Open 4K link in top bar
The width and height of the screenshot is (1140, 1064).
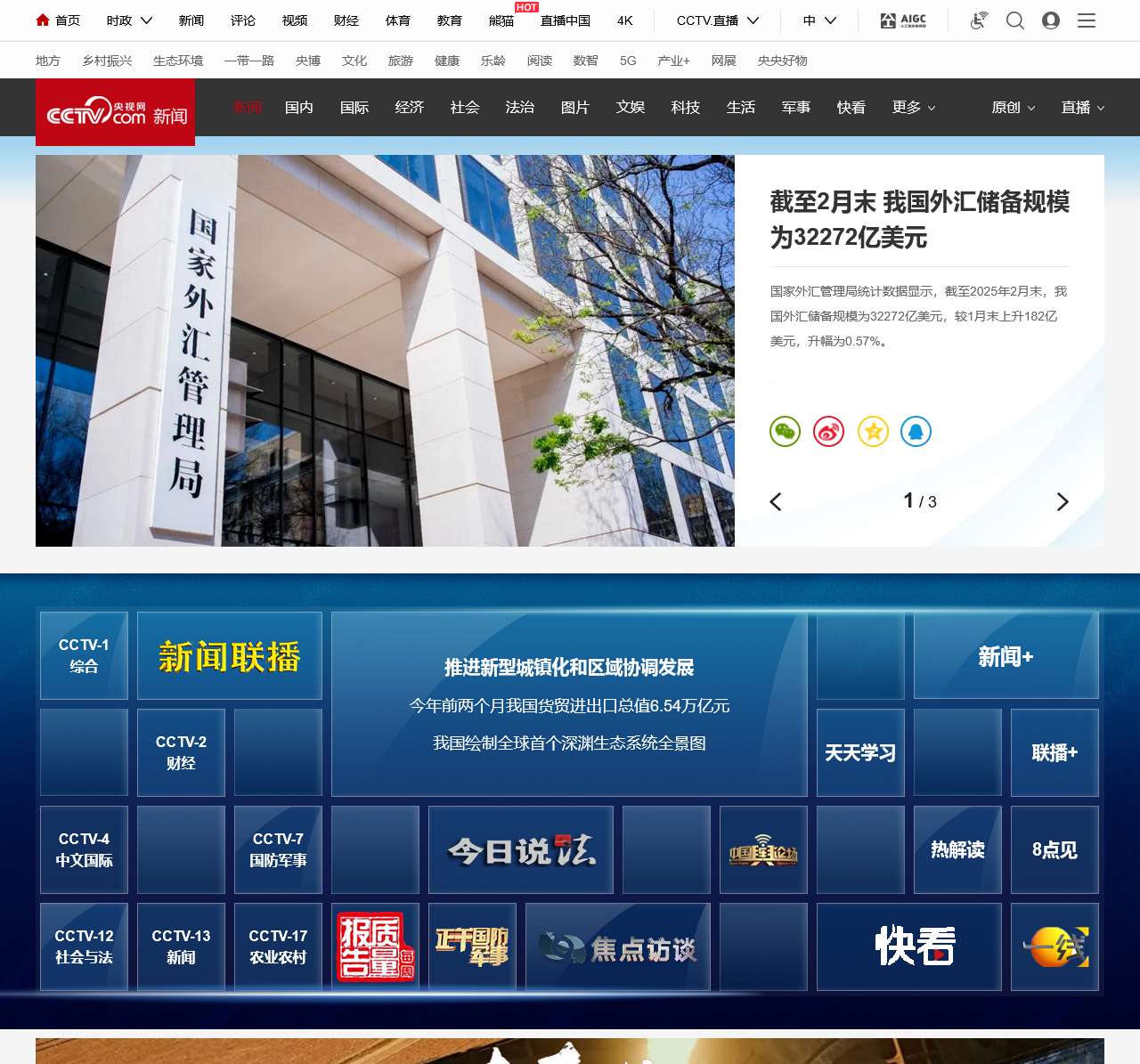625,20
